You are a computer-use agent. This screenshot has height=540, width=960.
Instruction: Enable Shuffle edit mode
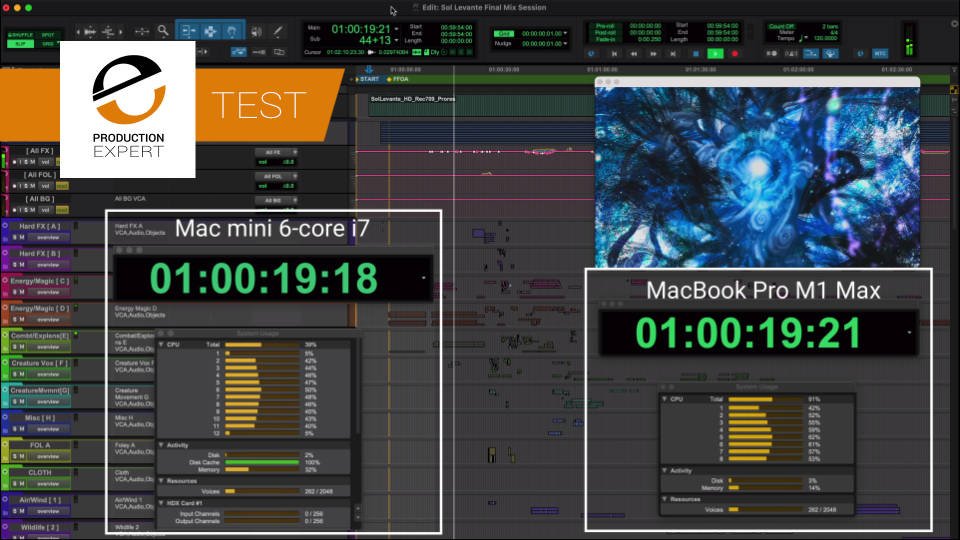tap(21, 35)
